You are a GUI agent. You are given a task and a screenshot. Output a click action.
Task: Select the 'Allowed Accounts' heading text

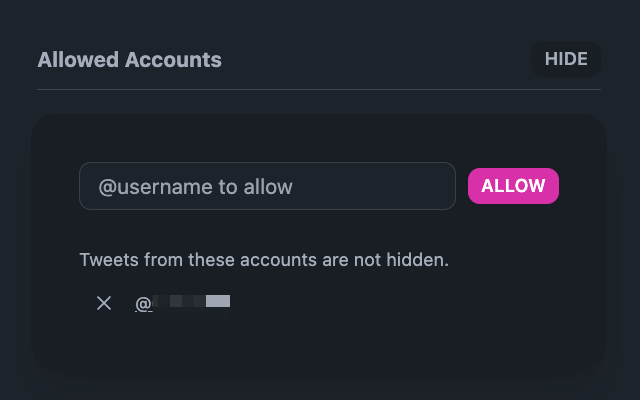click(x=129, y=60)
